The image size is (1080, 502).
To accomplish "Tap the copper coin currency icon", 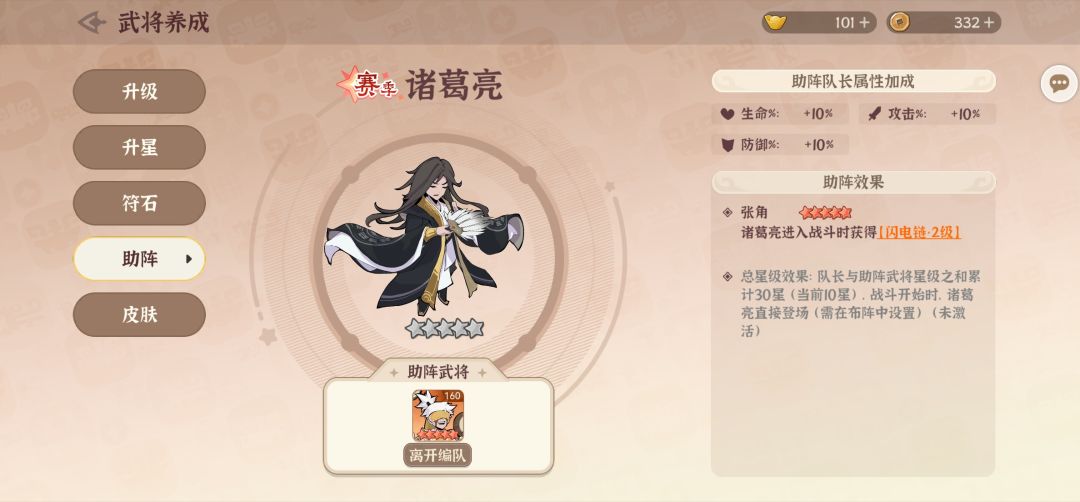I will click(x=899, y=22).
